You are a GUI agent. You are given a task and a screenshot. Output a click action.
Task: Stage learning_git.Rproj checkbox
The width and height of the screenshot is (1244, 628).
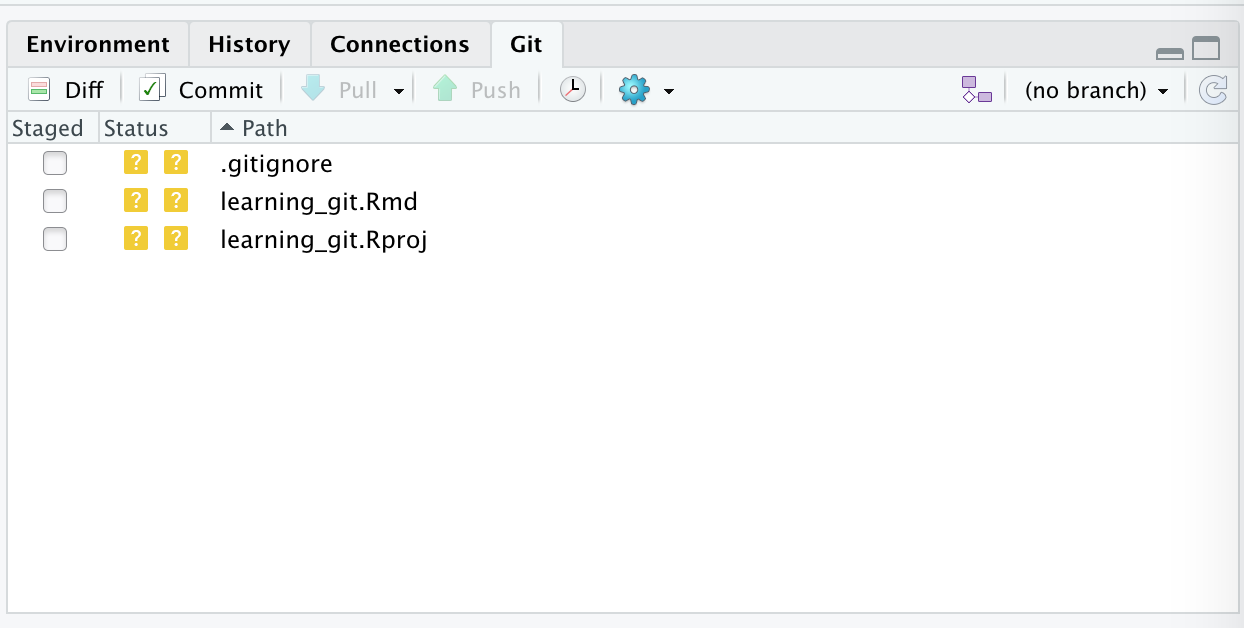[x=55, y=239]
